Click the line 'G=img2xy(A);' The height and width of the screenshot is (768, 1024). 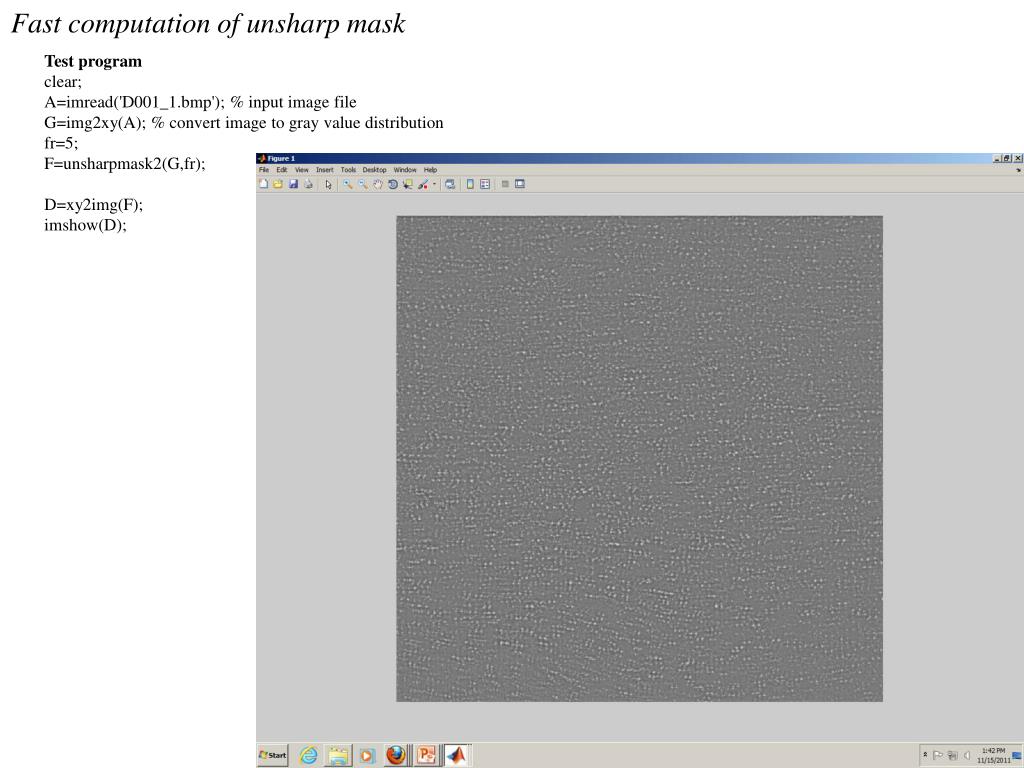pyautogui.click(x=95, y=123)
